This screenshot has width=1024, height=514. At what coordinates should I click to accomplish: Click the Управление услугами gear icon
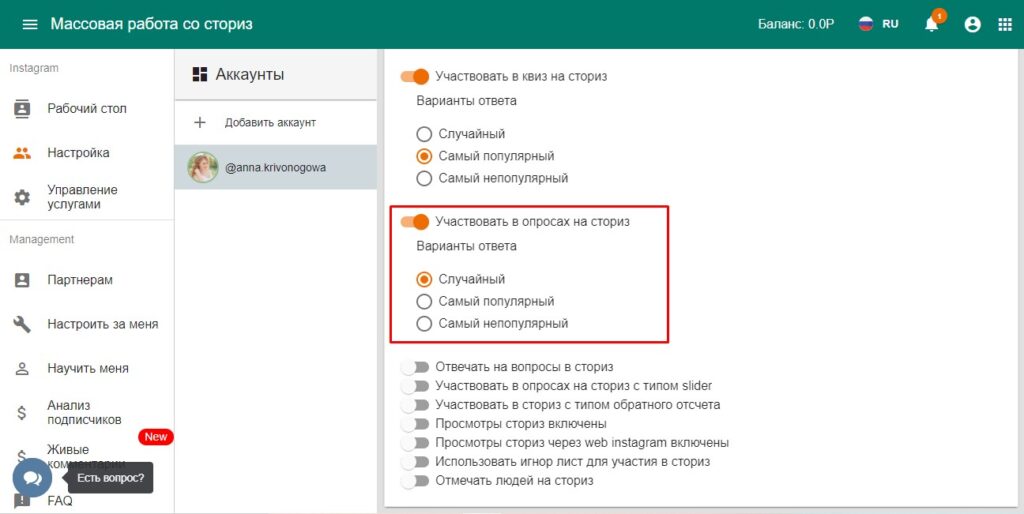pos(22,197)
